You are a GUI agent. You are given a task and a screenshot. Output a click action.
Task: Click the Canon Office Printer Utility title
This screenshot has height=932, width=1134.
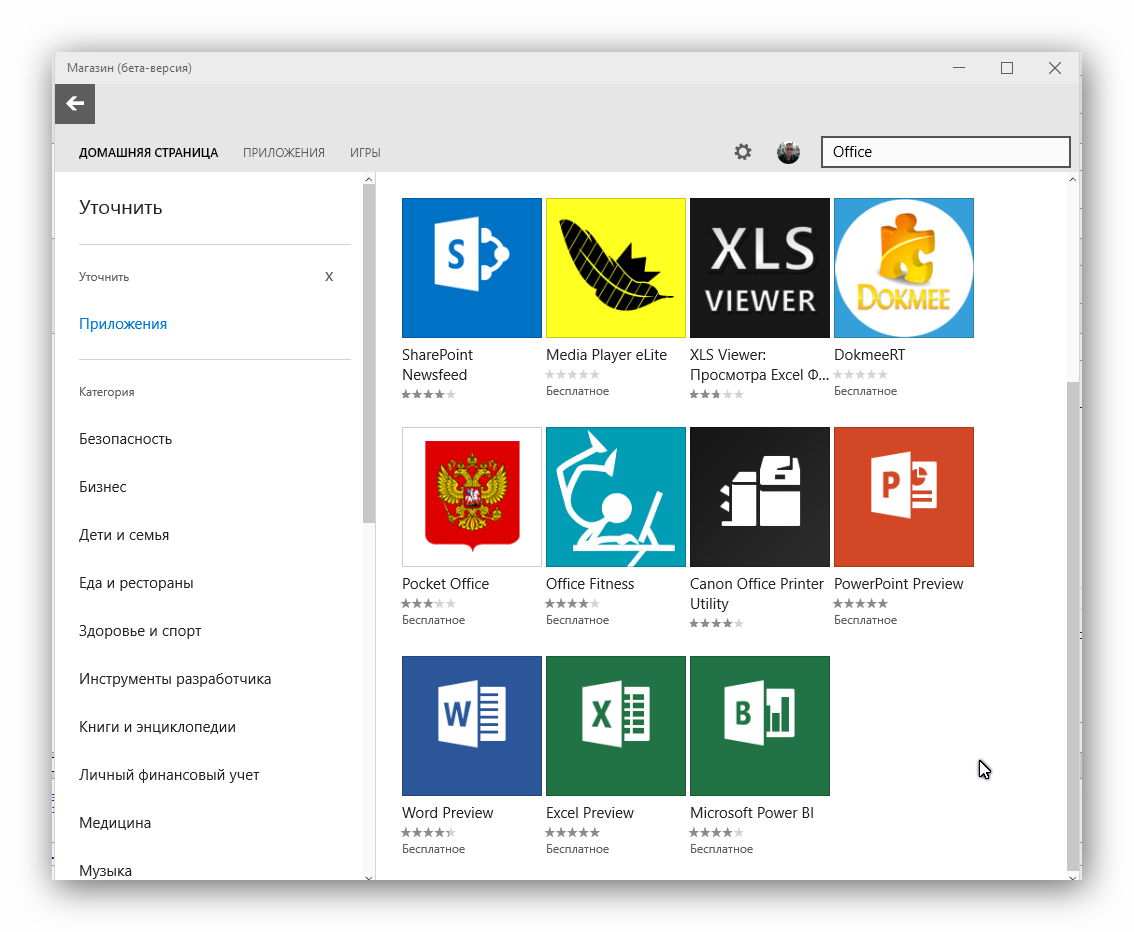[x=756, y=594]
